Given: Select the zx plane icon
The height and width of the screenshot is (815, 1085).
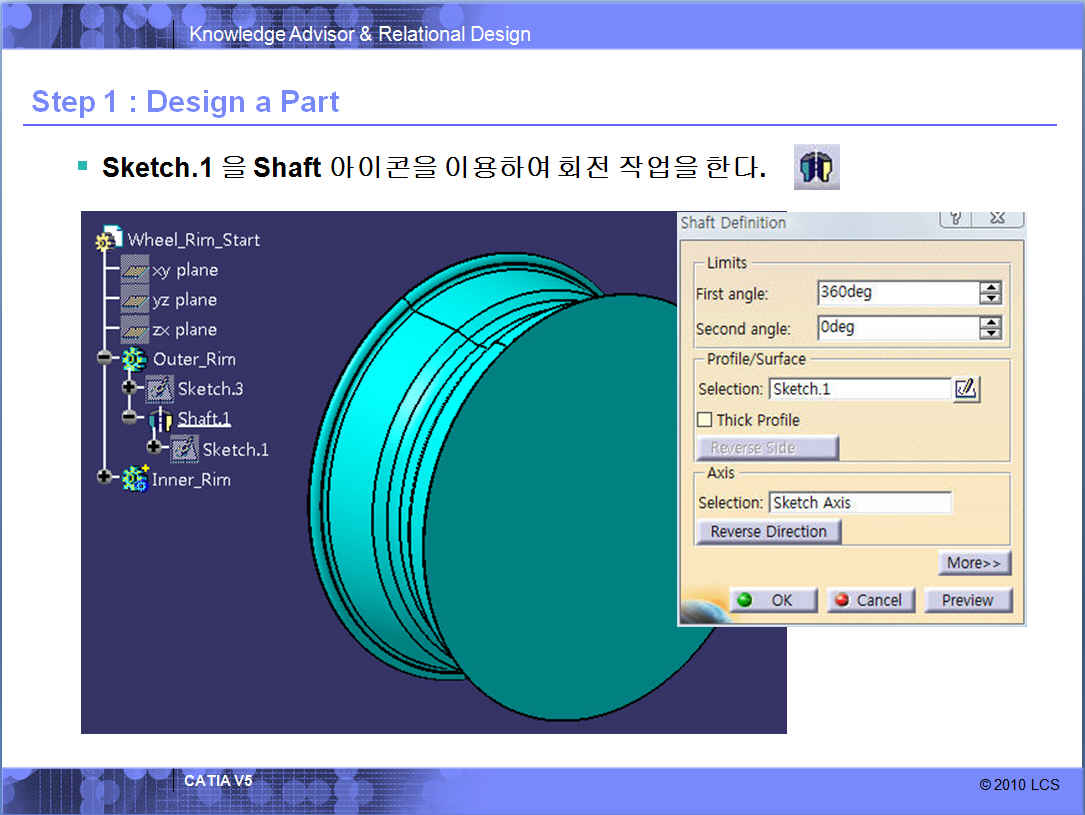Looking at the screenshot, I should click(134, 330).
